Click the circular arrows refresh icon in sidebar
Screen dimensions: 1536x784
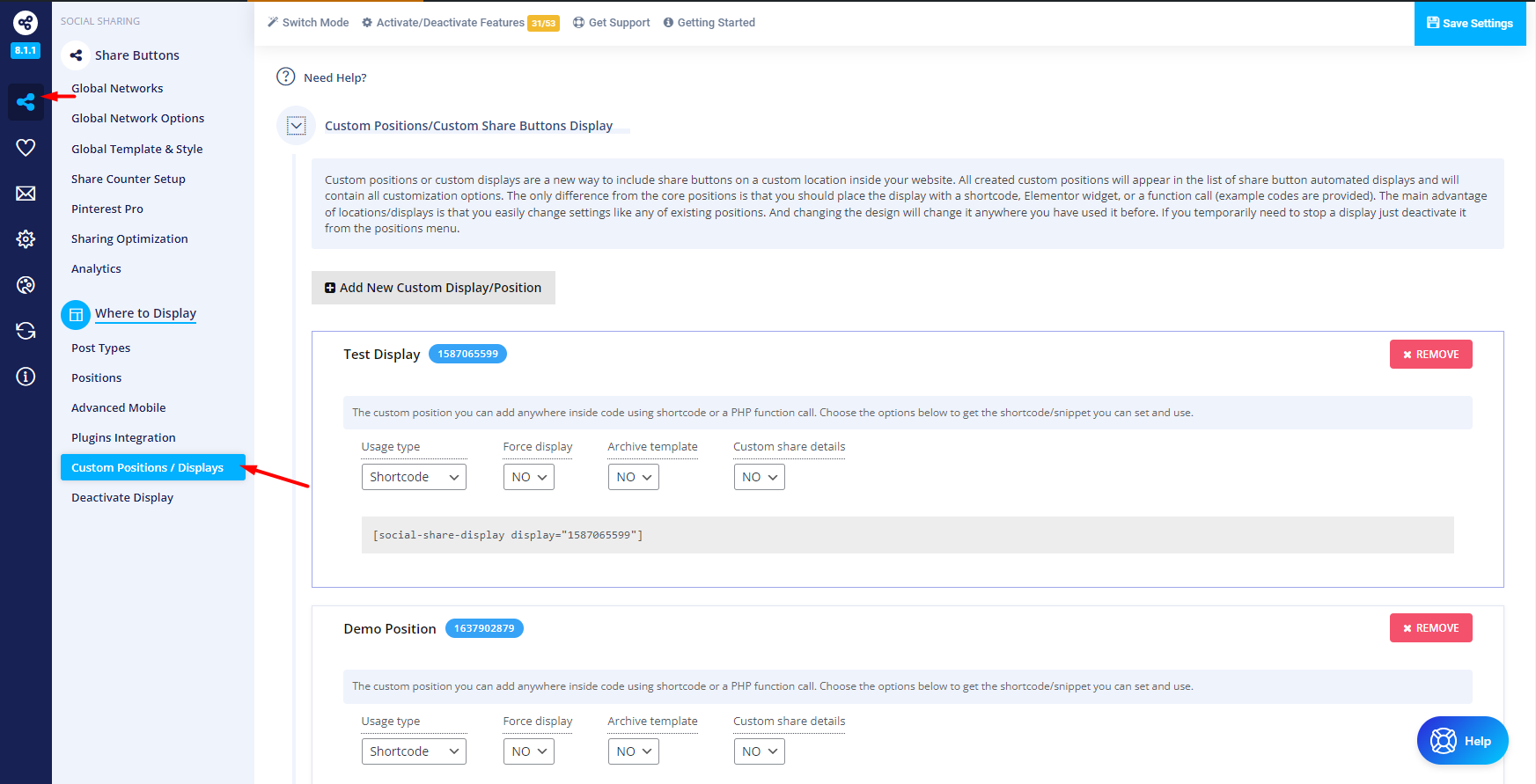pyautogui.click(x=26, y=331)
